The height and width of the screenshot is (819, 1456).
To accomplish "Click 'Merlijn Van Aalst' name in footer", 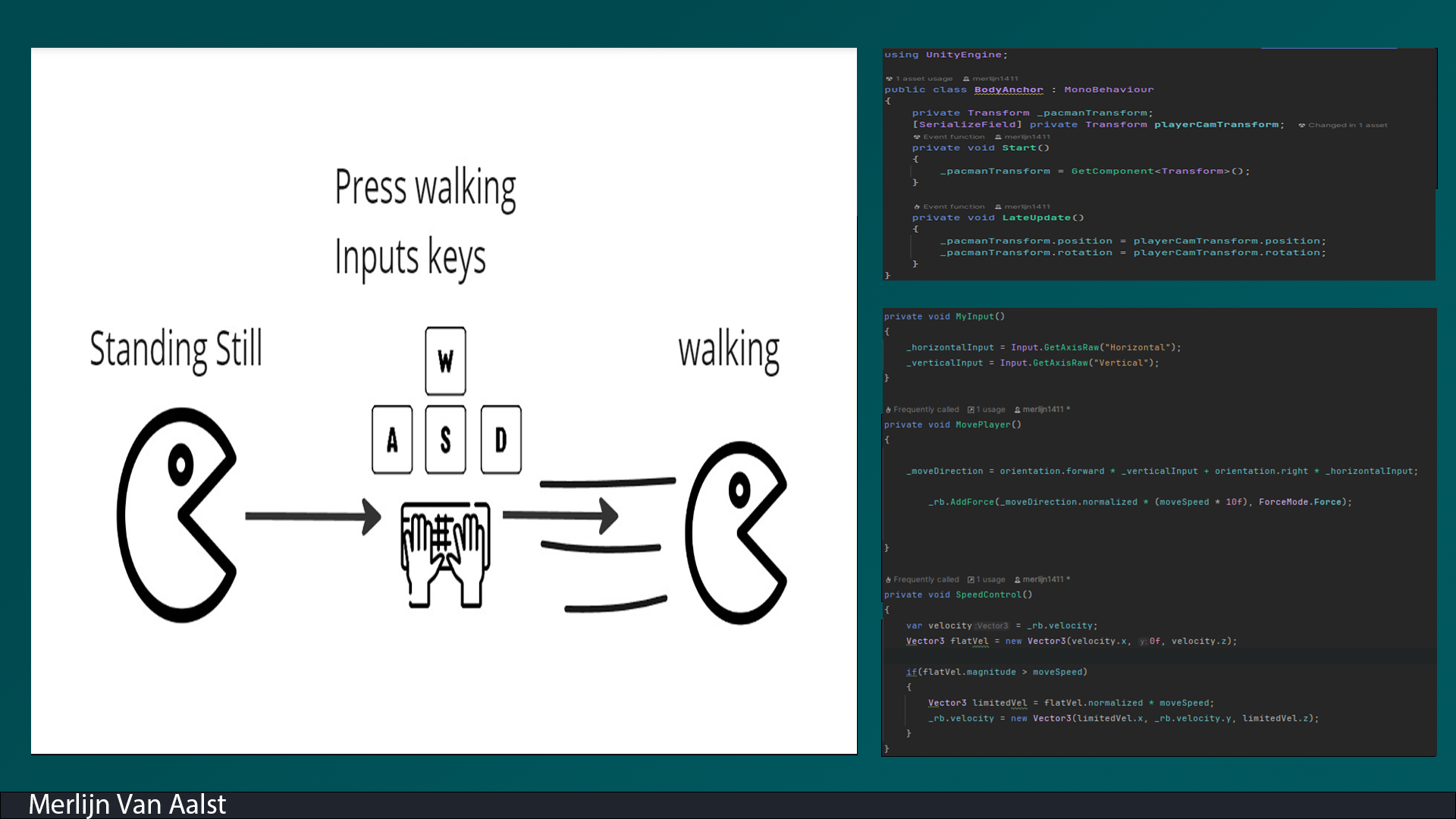I will coord(127,805).
